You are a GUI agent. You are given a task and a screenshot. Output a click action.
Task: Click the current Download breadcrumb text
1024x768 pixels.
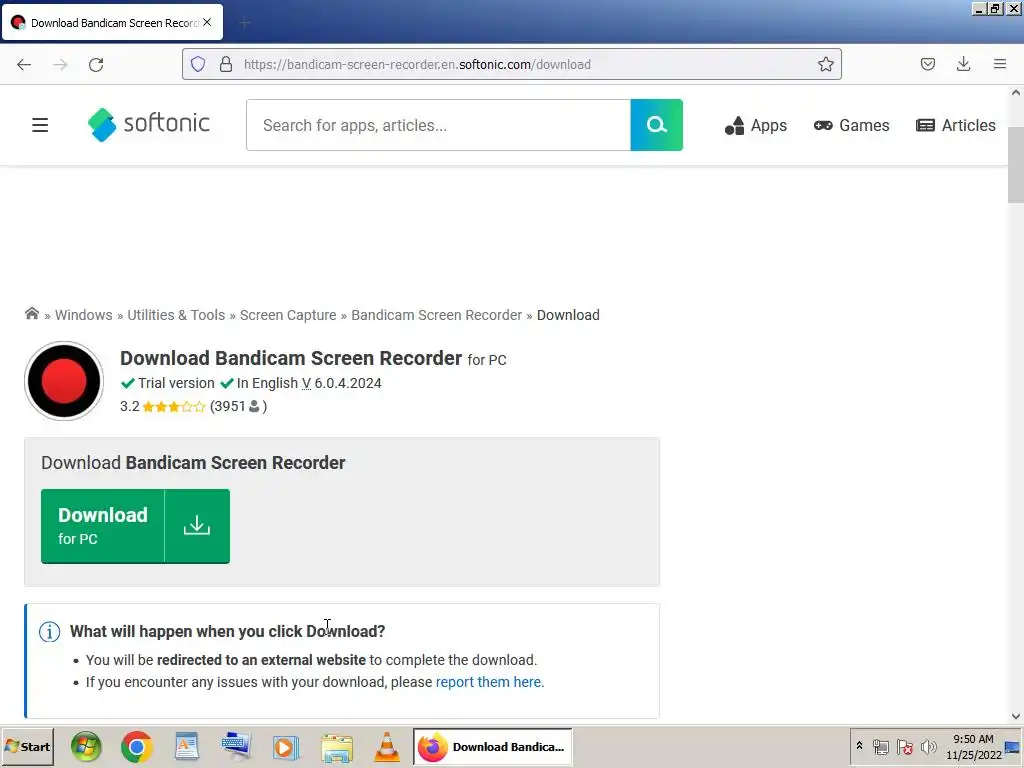(568, 315)
